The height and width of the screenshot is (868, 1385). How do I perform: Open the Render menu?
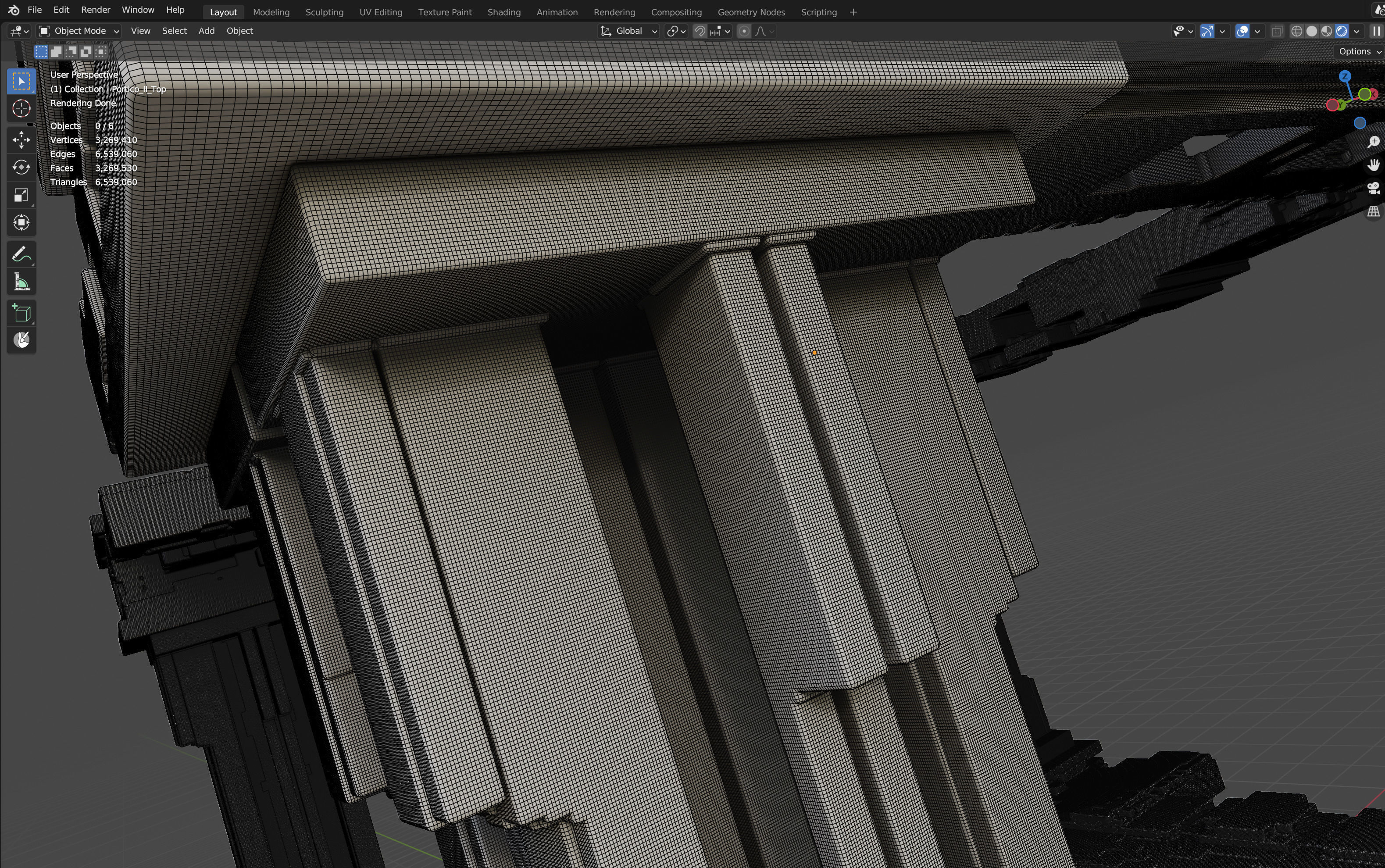(95, 10)
